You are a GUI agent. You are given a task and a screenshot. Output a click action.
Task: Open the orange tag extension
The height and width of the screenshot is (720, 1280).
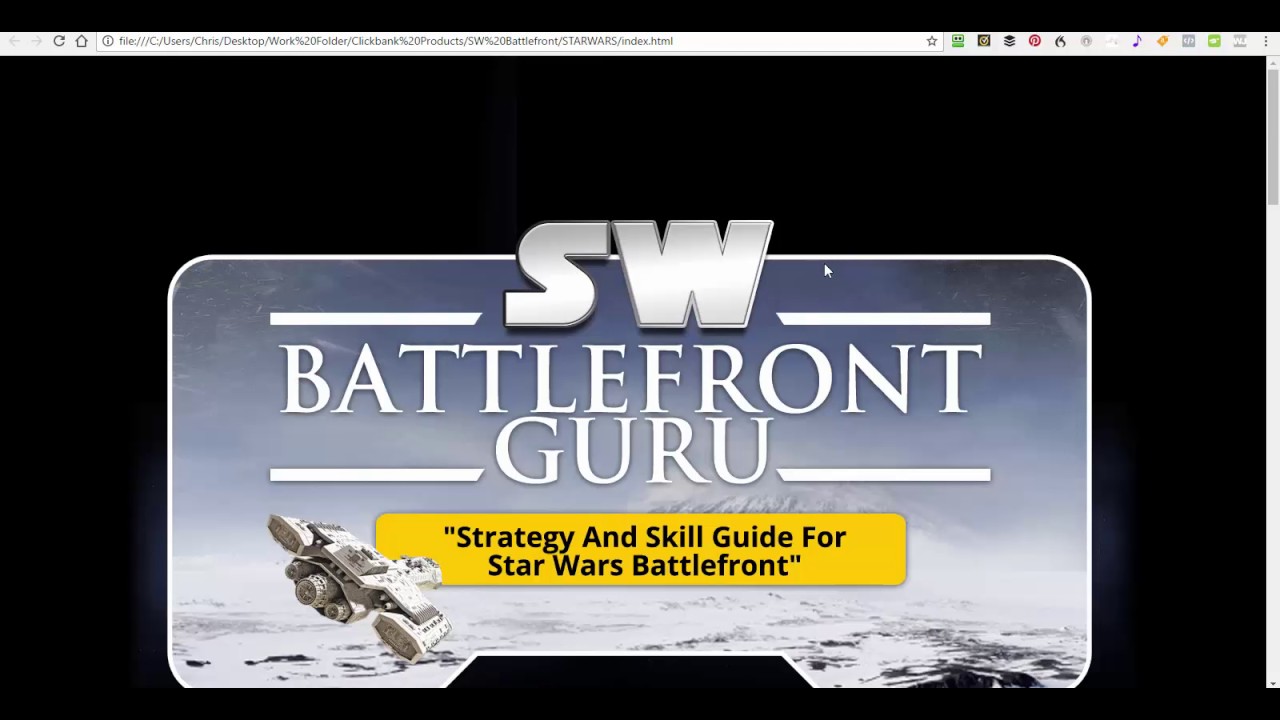click(x=1162, y=41)
